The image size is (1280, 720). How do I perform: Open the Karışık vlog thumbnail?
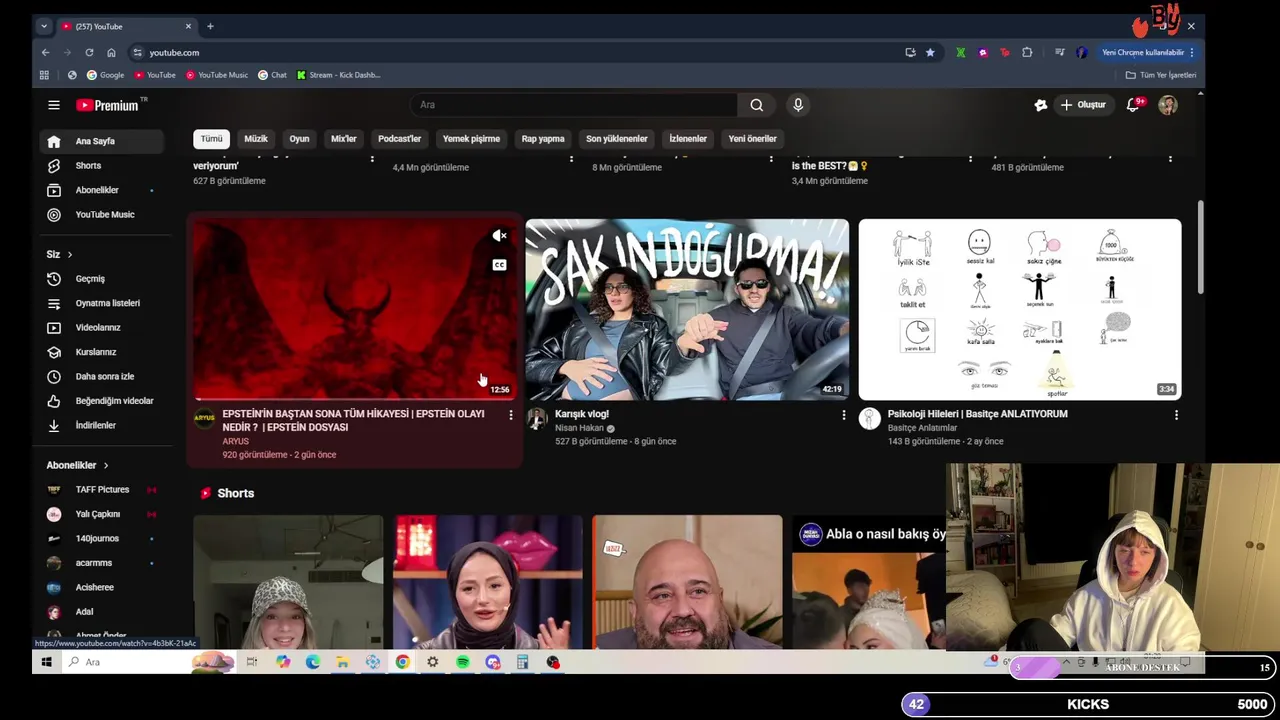point(687,309)
